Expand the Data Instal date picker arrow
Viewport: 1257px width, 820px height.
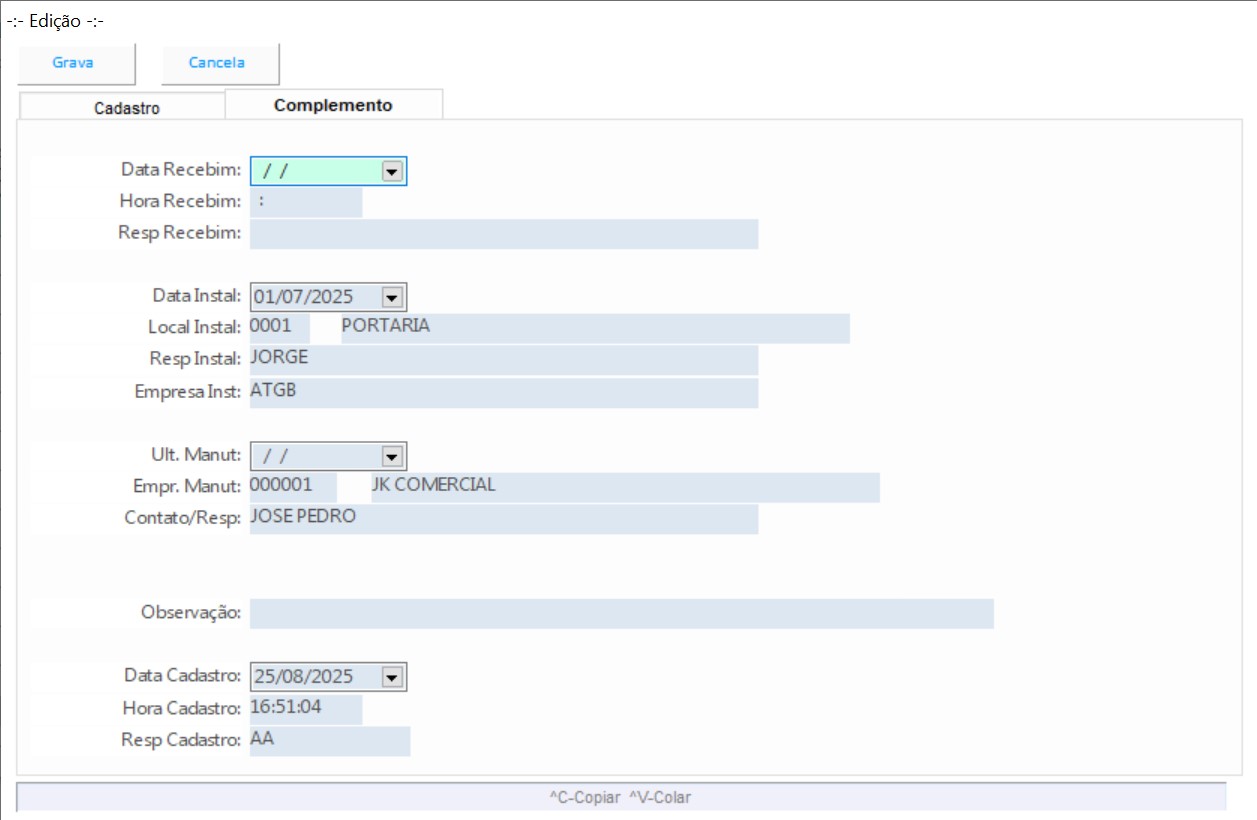pyautogui.click(x=392, y=297)
